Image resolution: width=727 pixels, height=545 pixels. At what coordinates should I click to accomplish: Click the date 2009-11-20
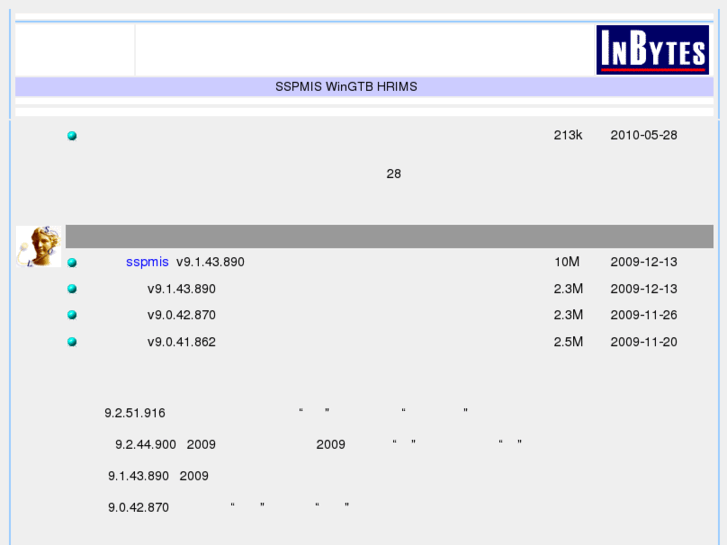pos(644,342)
